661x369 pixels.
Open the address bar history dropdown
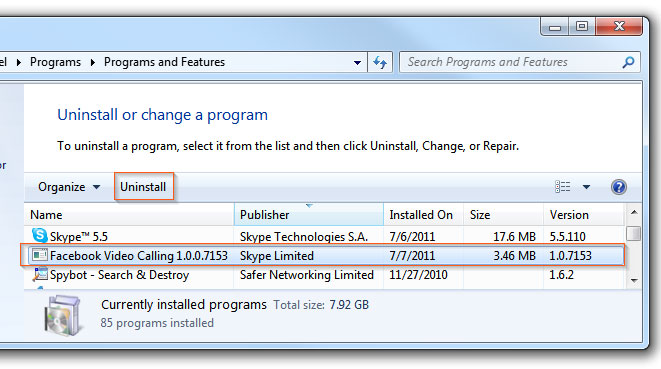tap(357, 62)
